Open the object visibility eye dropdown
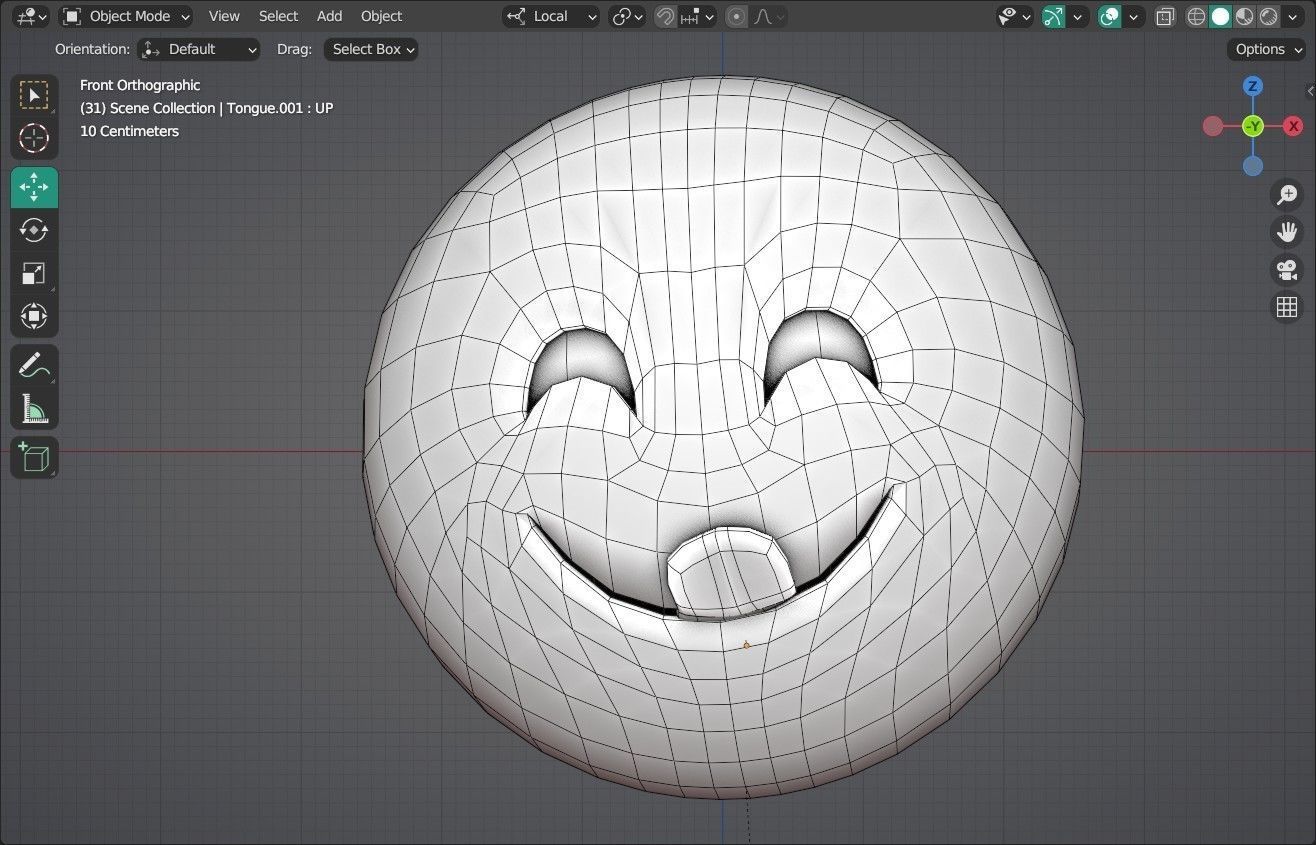Viewport: 1316px width, 845px height. coord(1014,16)
